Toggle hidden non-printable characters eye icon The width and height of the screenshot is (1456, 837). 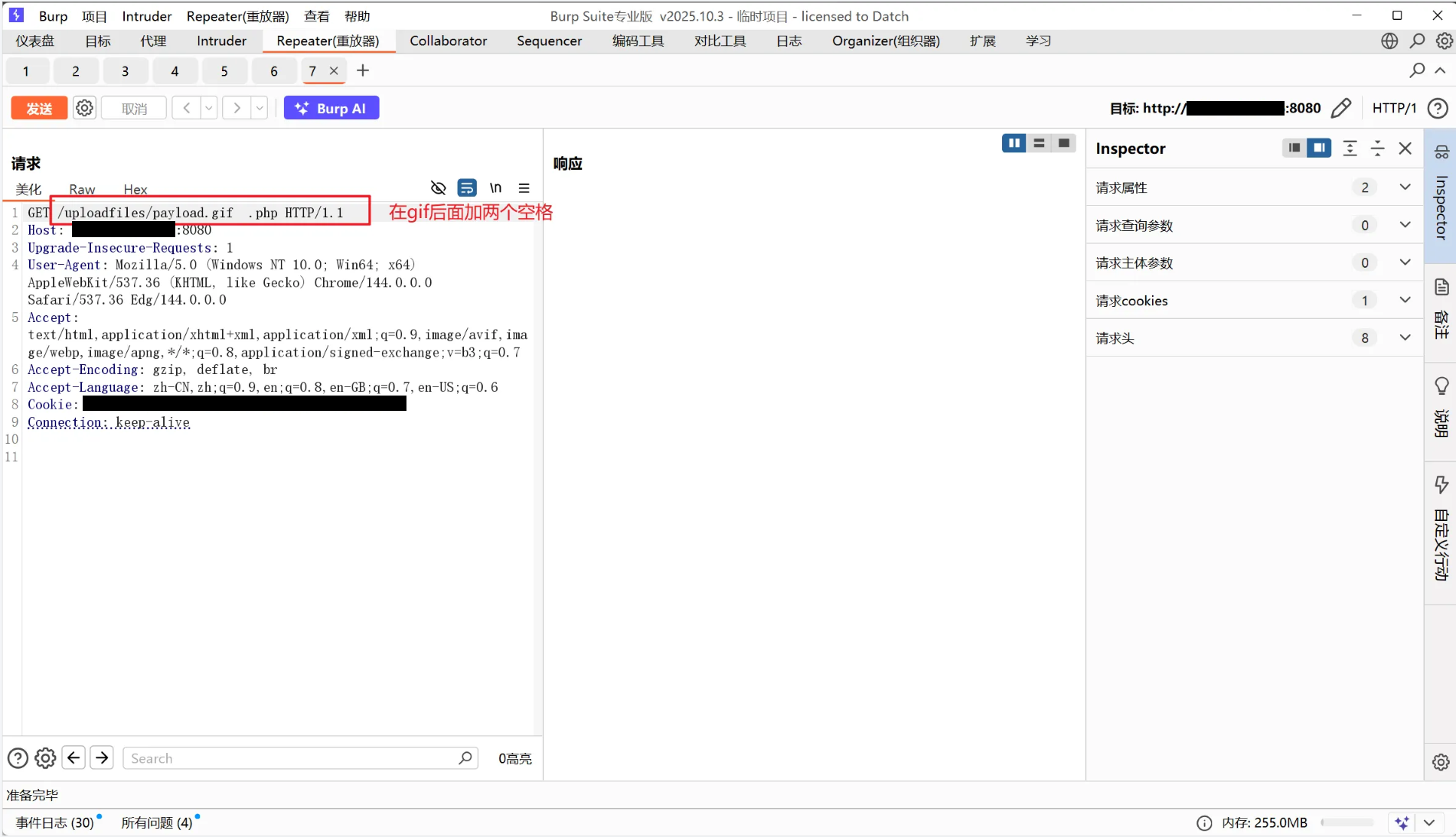click(438, 187)
